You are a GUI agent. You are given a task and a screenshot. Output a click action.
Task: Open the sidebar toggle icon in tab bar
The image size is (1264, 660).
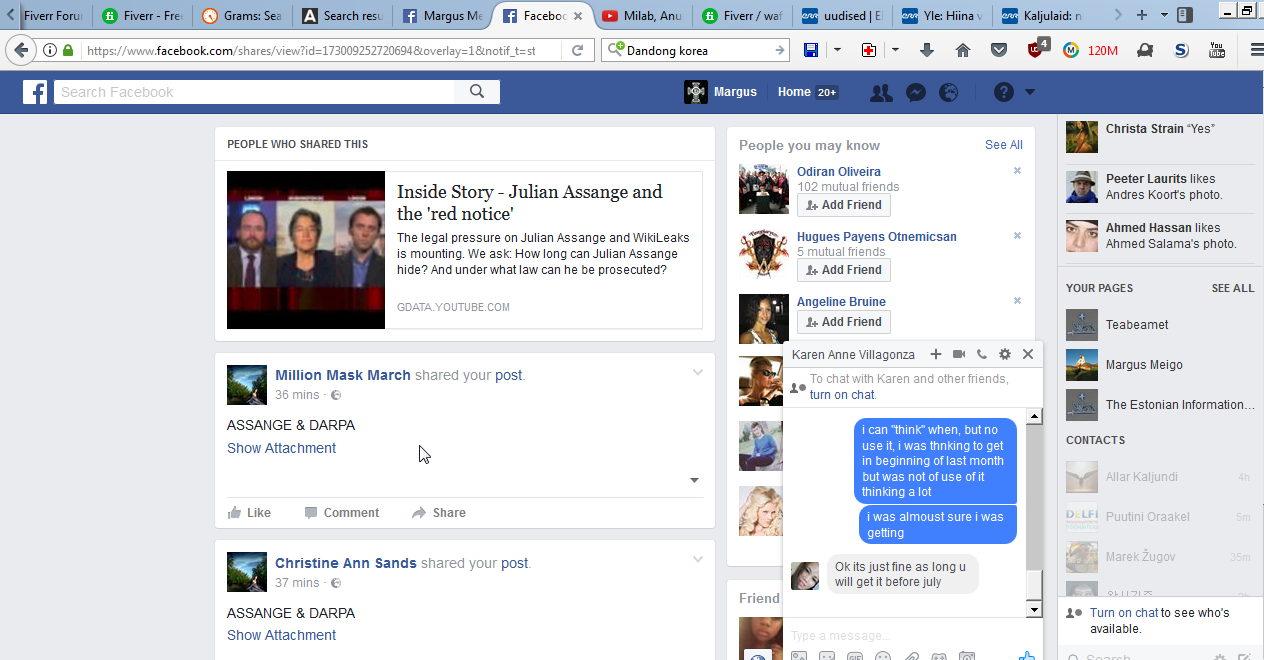[x=1185, y=15]
